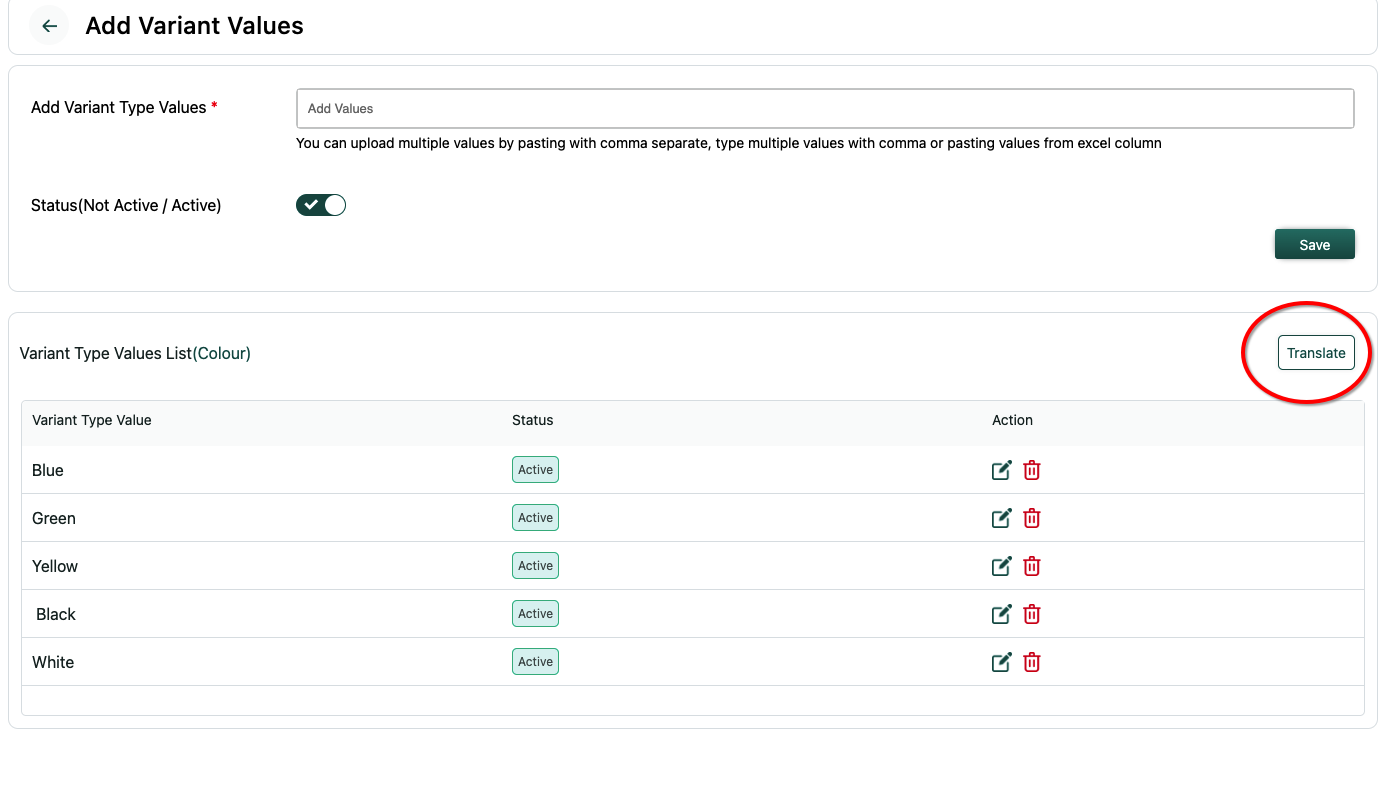Delete the White variant value
This screenshot has height=792, width=1397.
click(x=1032, y=662)
